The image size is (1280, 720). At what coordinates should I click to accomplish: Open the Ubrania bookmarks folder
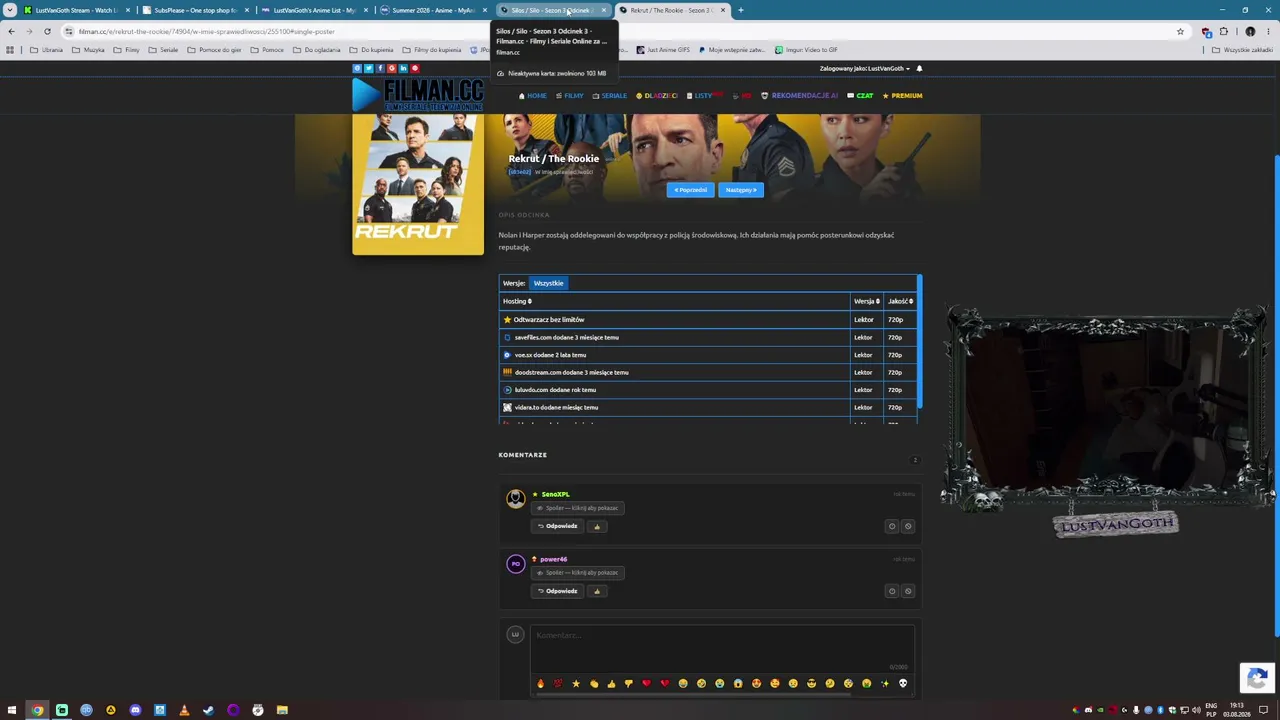click(x=46, y=50)
